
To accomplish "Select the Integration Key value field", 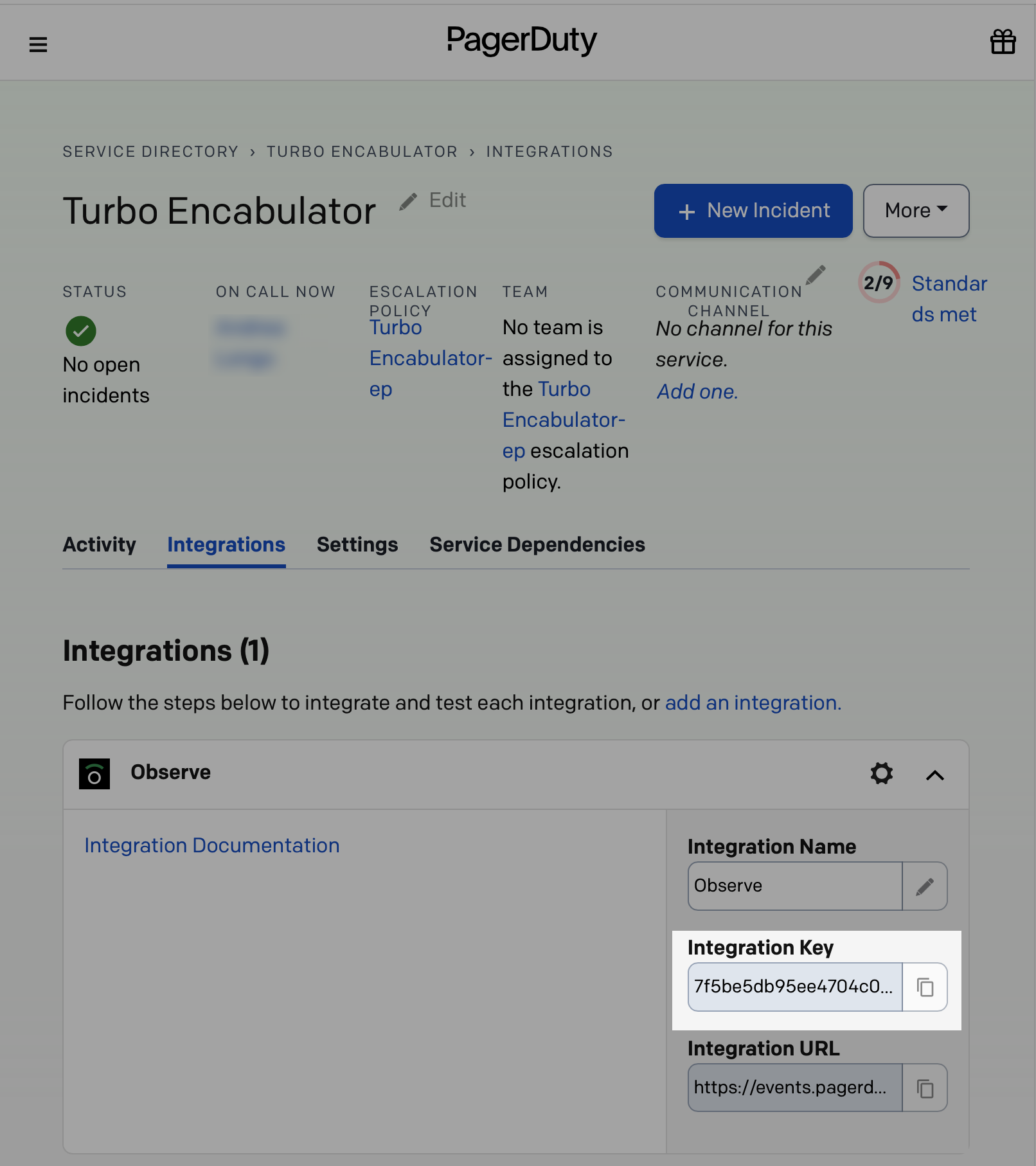I will tap(795, 987).
